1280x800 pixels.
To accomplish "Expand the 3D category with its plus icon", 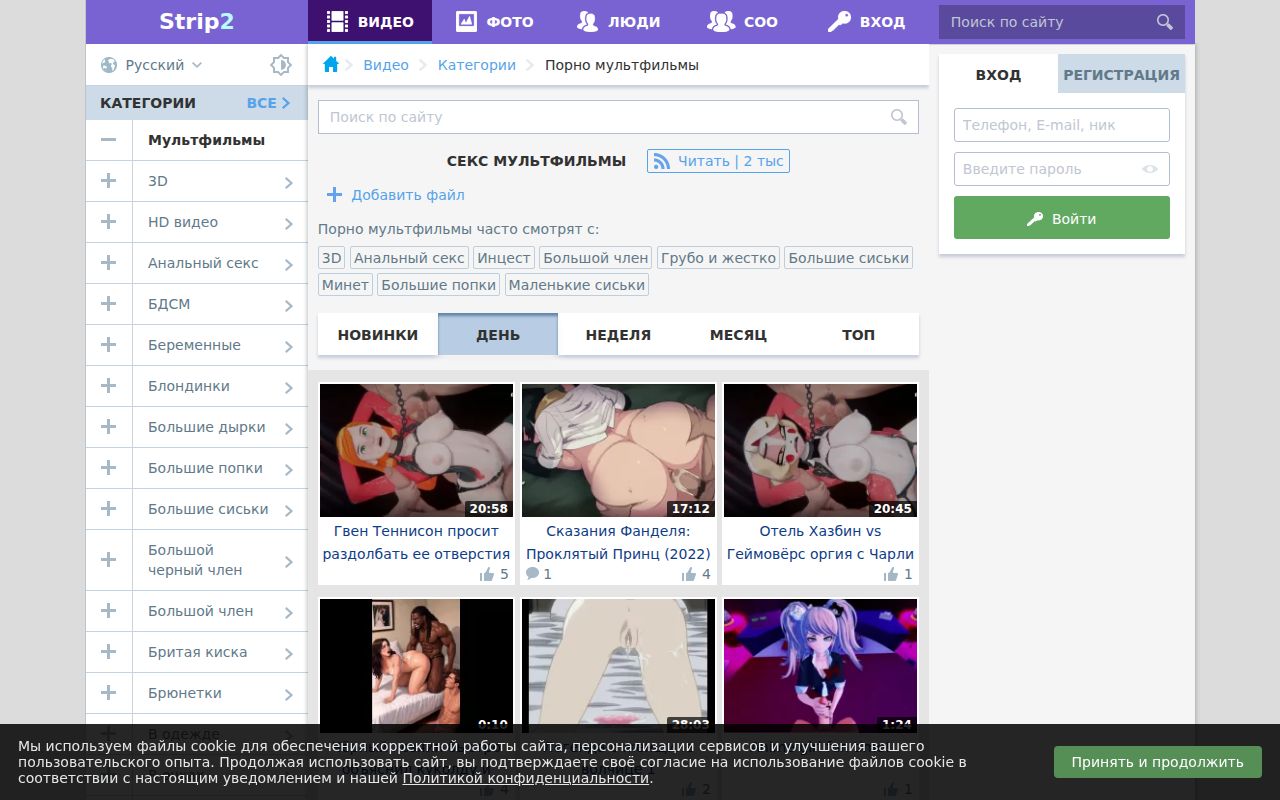I will point(109,181).
